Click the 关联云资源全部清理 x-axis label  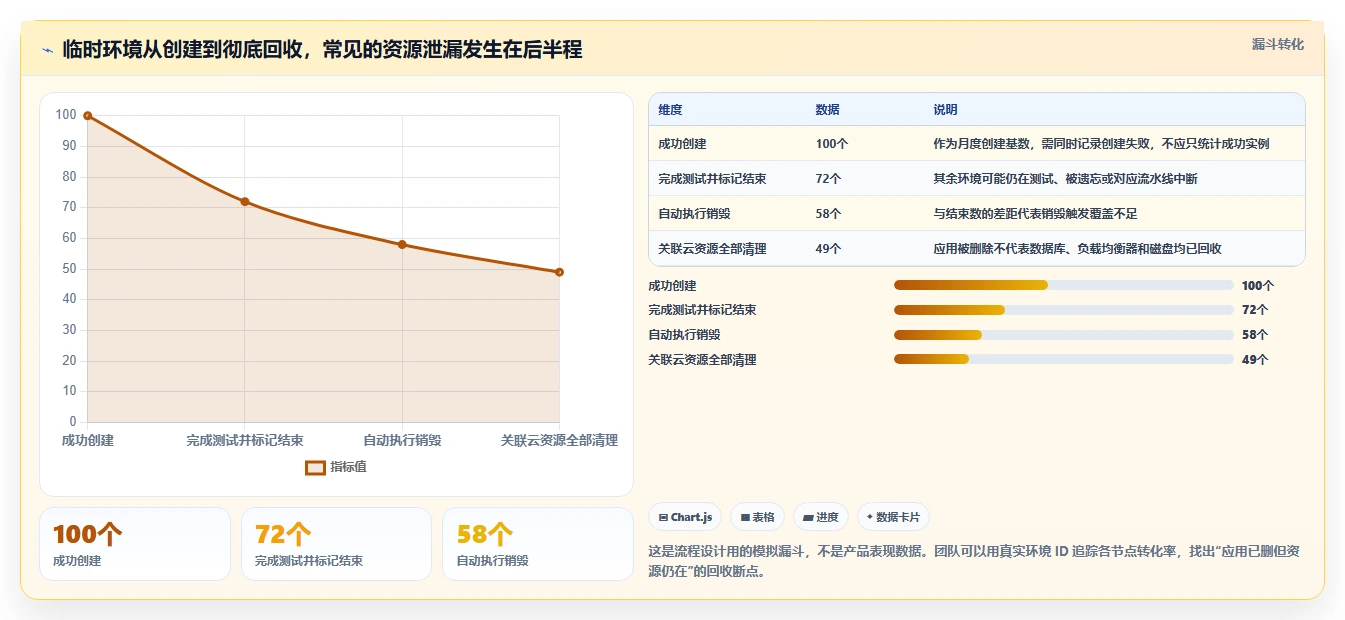click(x=559, y=441)
